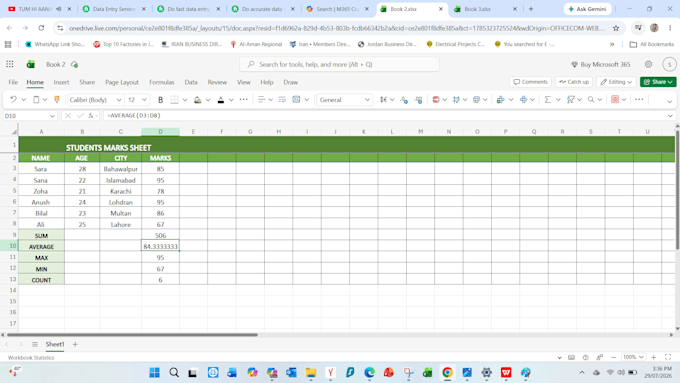Open the app launcher grid
The image size is (680, 383).
(x=10, y=64)
